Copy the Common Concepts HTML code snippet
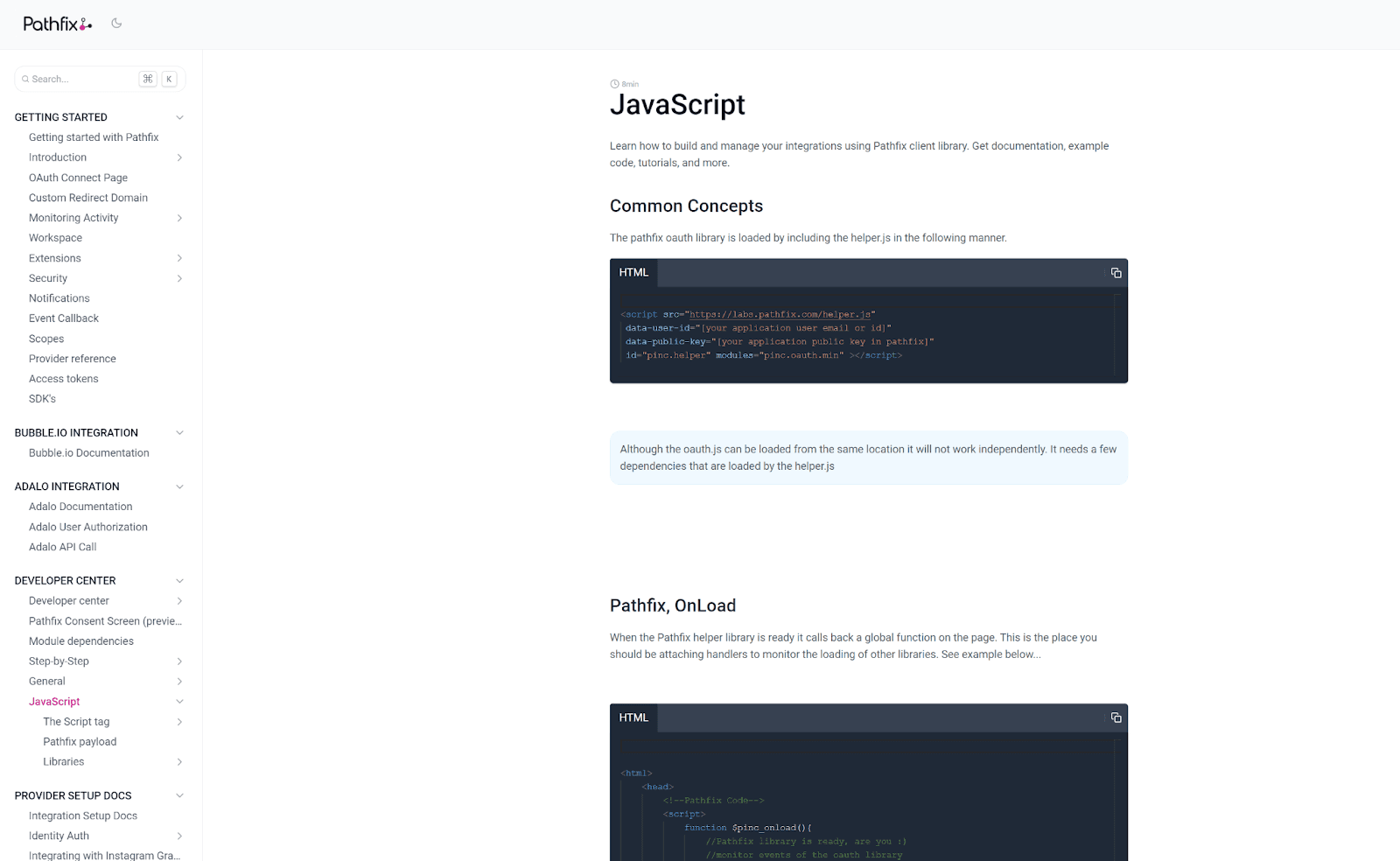Screen dimensions: 1400x861 click(x=1116, y=273)
